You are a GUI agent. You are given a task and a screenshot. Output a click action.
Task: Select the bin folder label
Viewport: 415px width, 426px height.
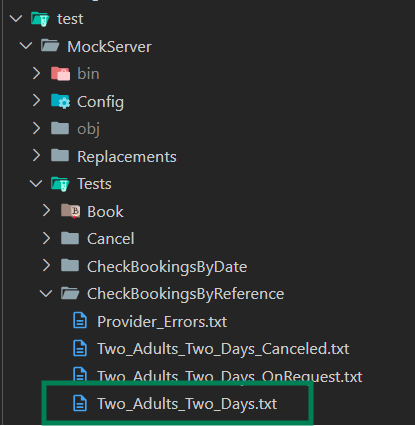[x=88, y=74]
